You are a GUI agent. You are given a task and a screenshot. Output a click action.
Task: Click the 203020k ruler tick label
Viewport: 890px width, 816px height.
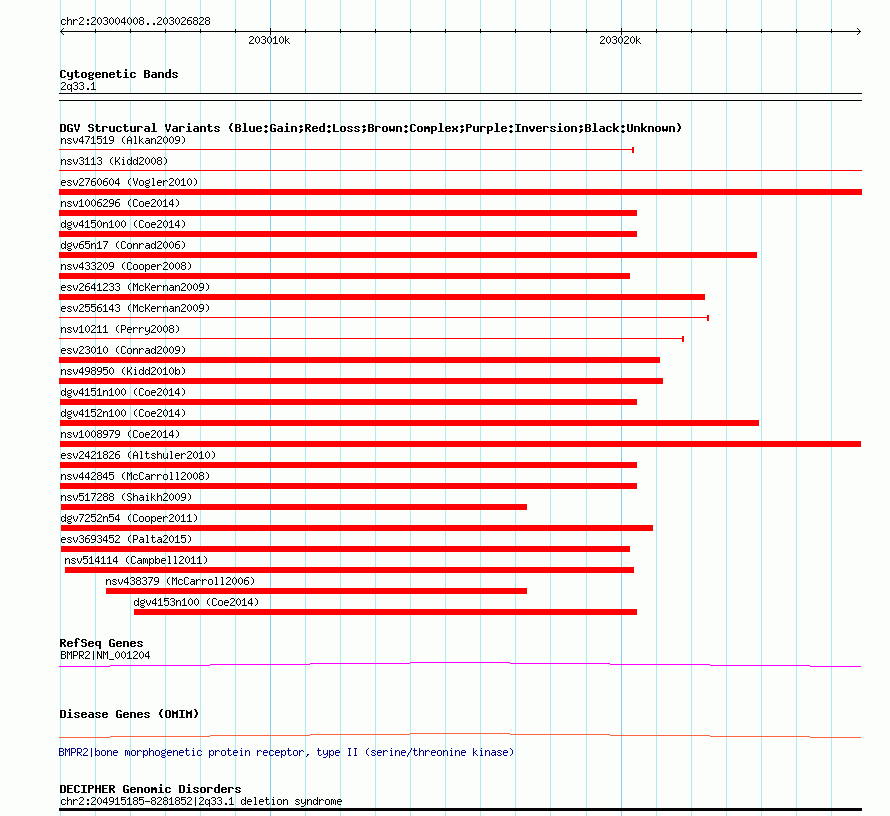click(x=620, y=40)
